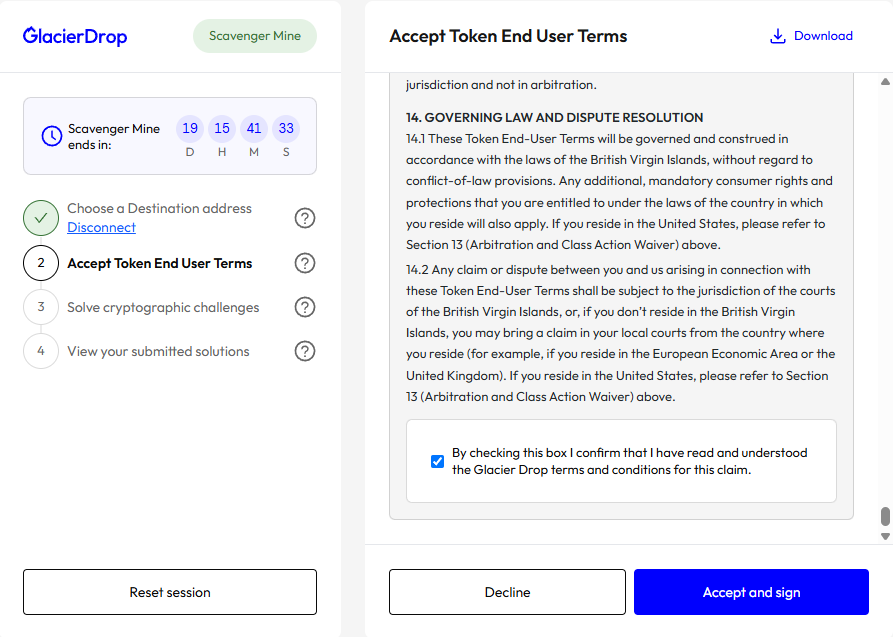Click the GlacierDrop logo
The width and height of the screenshot is (893, 637).
(x=75, y=37)
